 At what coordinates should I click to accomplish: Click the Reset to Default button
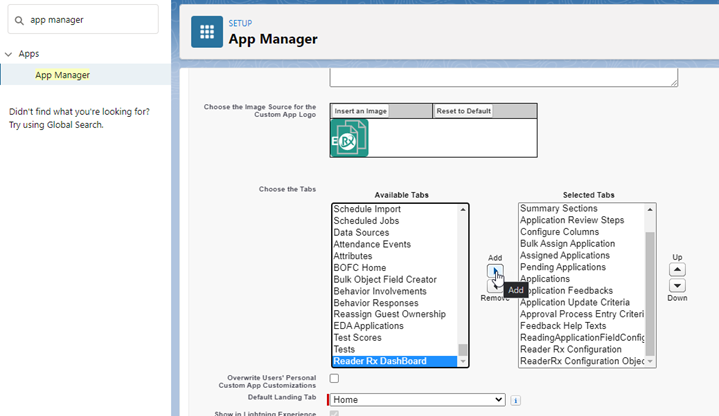(x=463, y=111)
